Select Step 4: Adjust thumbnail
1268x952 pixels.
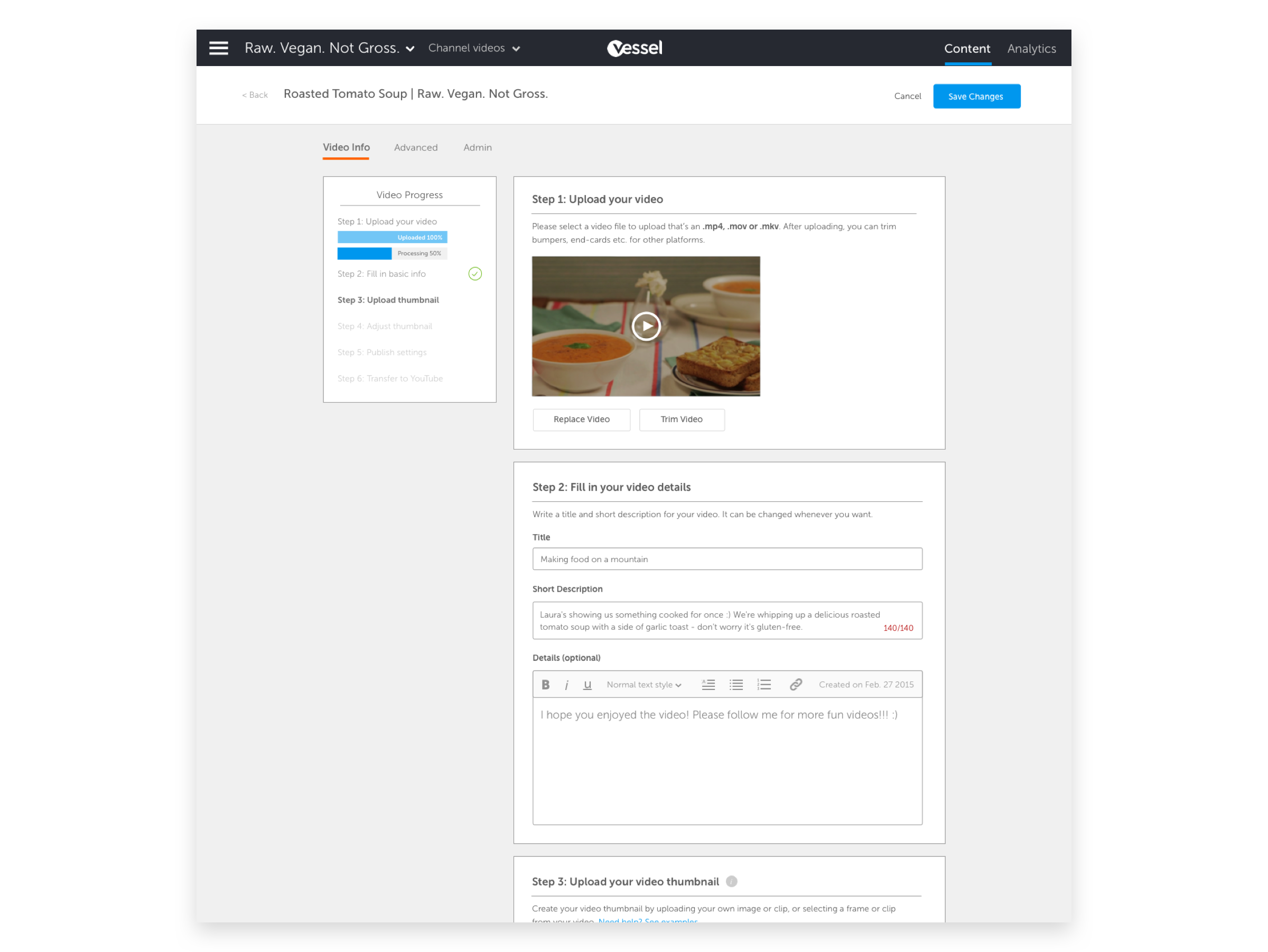tap(385, 326)
